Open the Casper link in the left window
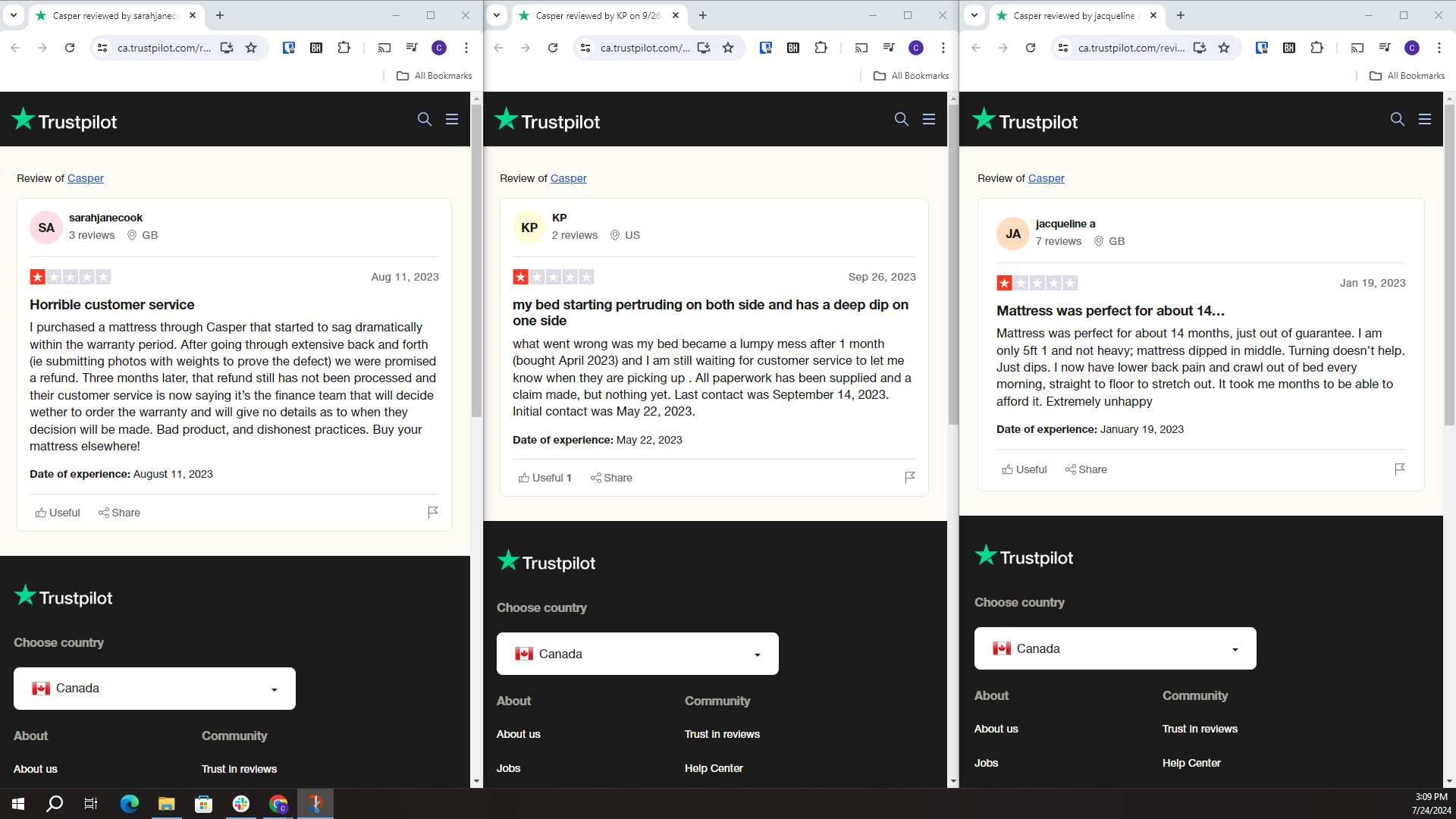The width and height of the screenshot is (1456, 819). coord(86,178)
